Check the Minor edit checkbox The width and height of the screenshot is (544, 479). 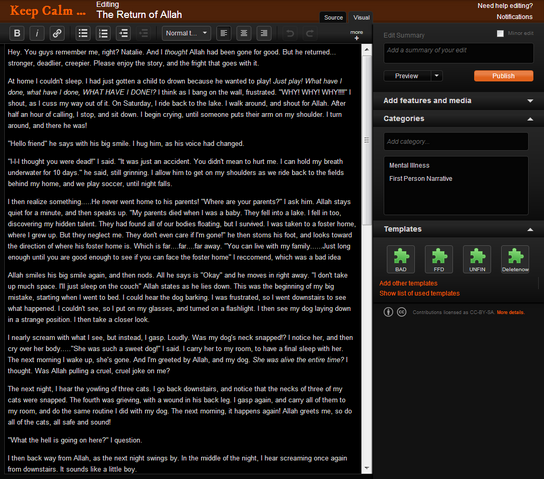[x=500, y=33]
